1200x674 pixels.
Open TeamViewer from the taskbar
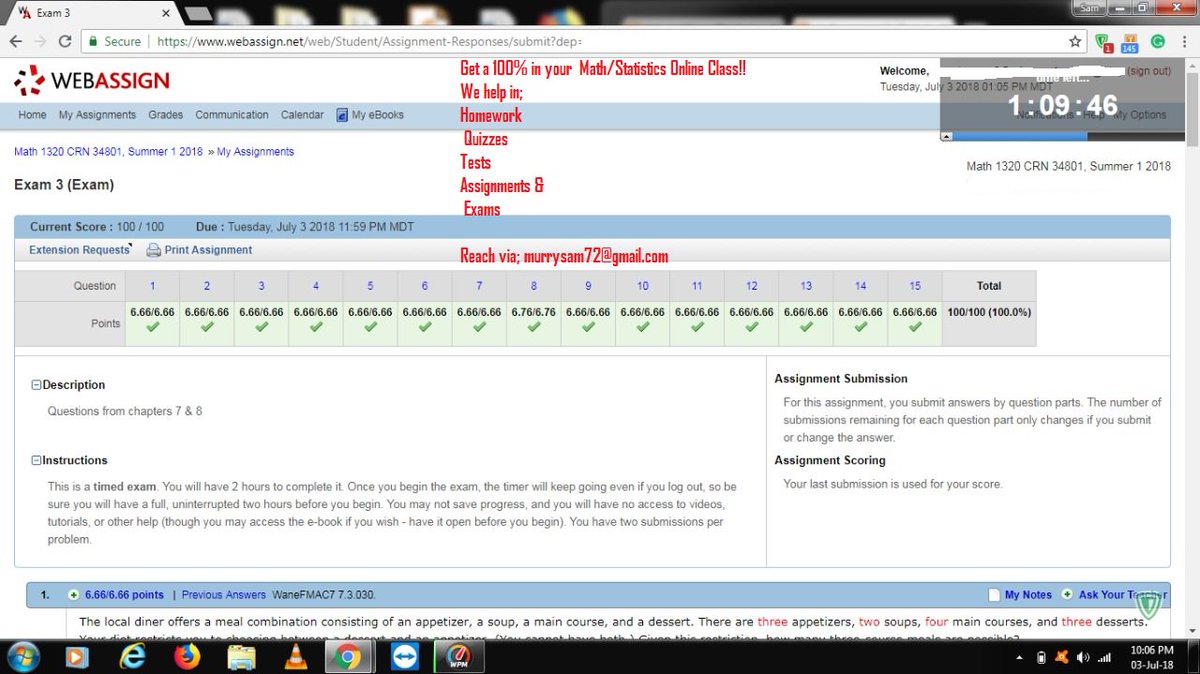(x=406, y=657)
